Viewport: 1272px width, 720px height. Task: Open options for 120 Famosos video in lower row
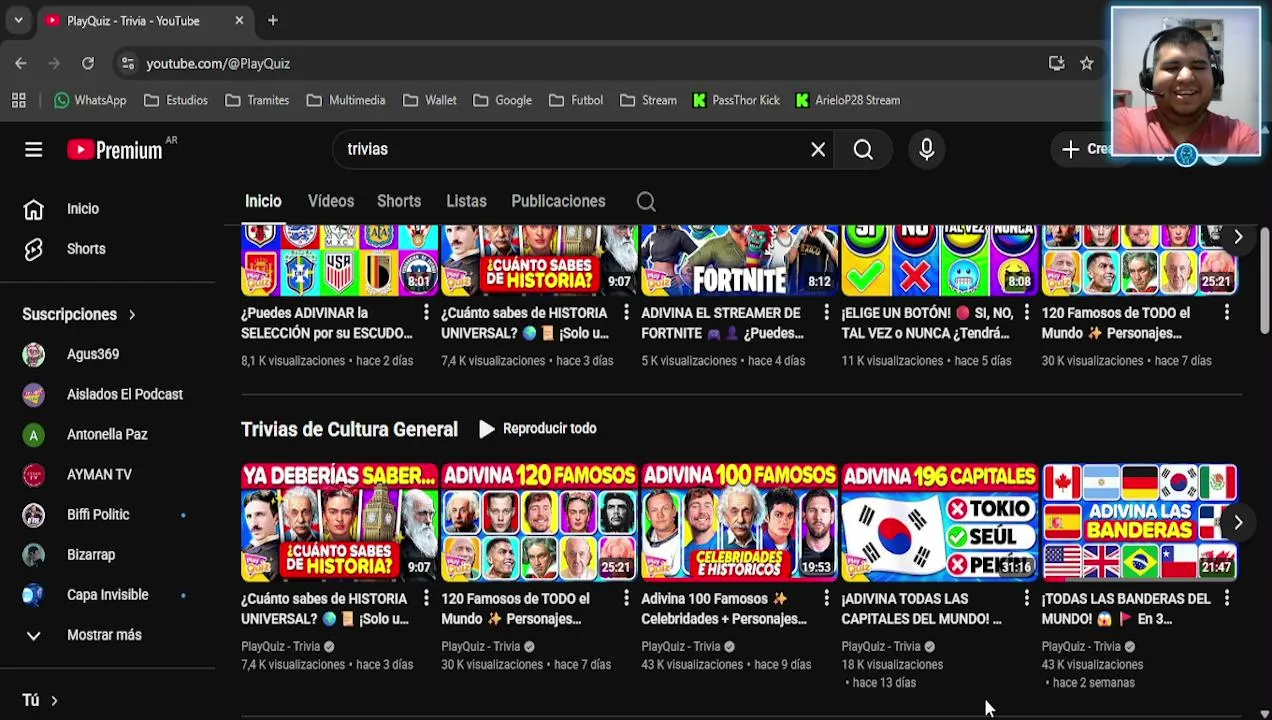click(626, 598)
